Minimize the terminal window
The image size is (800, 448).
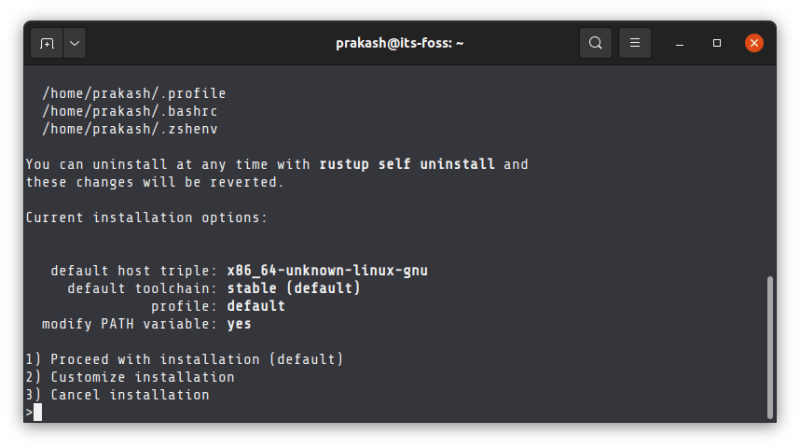[680, 44]
